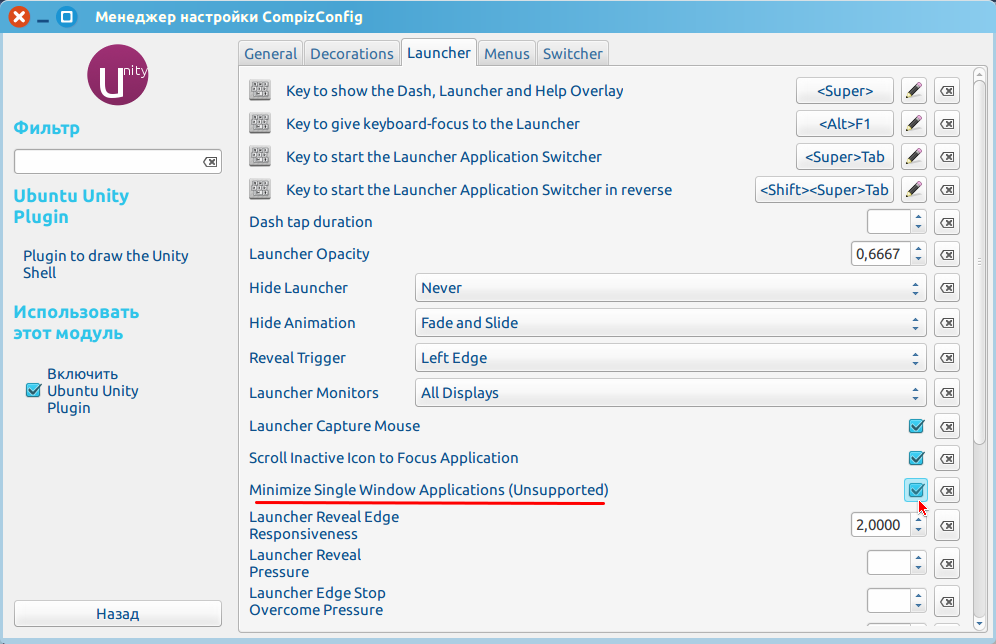Edit the keyboard-focus Launcher binding pencil
The height and width of the screenshot is (644, 996).
click(913, 124)
